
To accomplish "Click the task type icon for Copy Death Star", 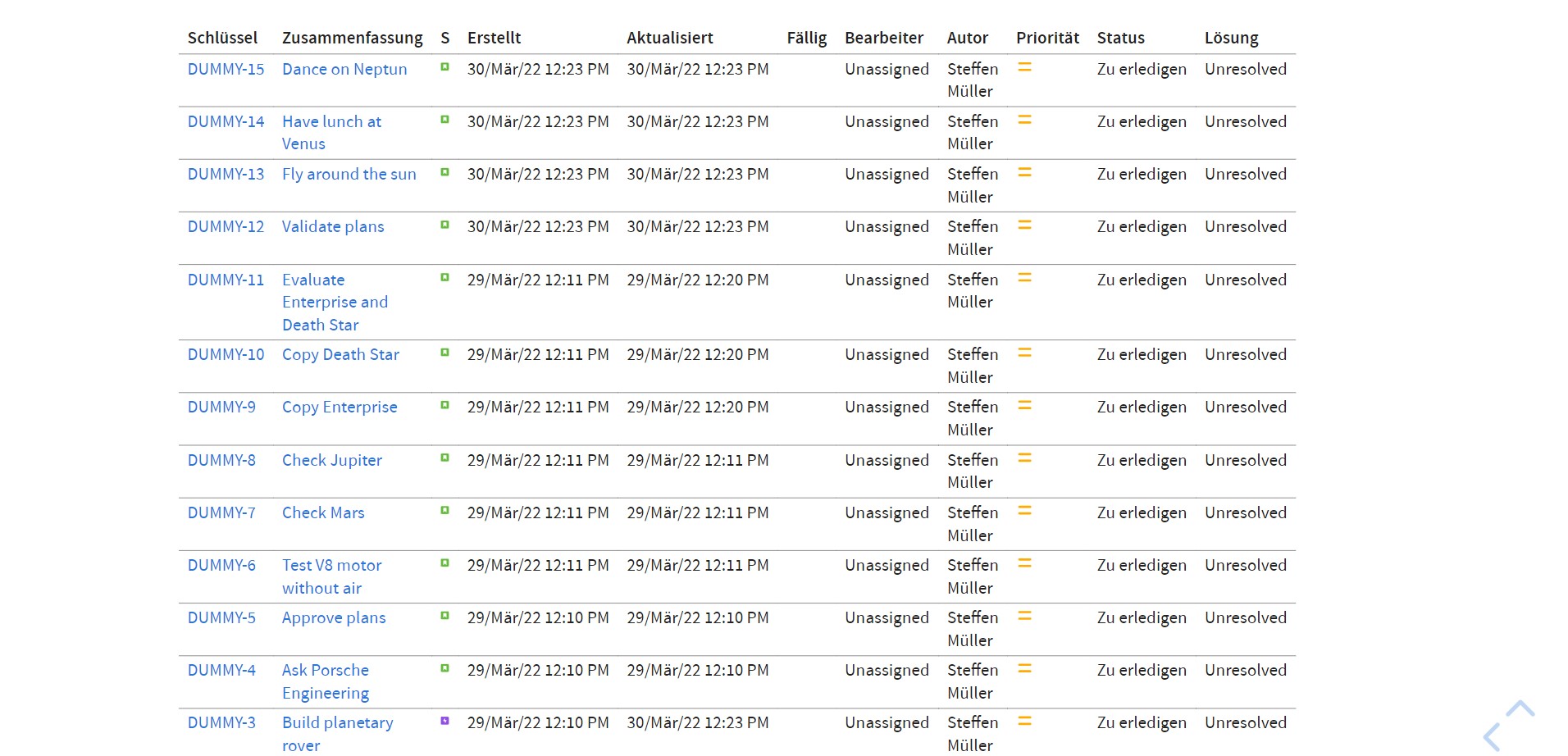I will 444,354.
